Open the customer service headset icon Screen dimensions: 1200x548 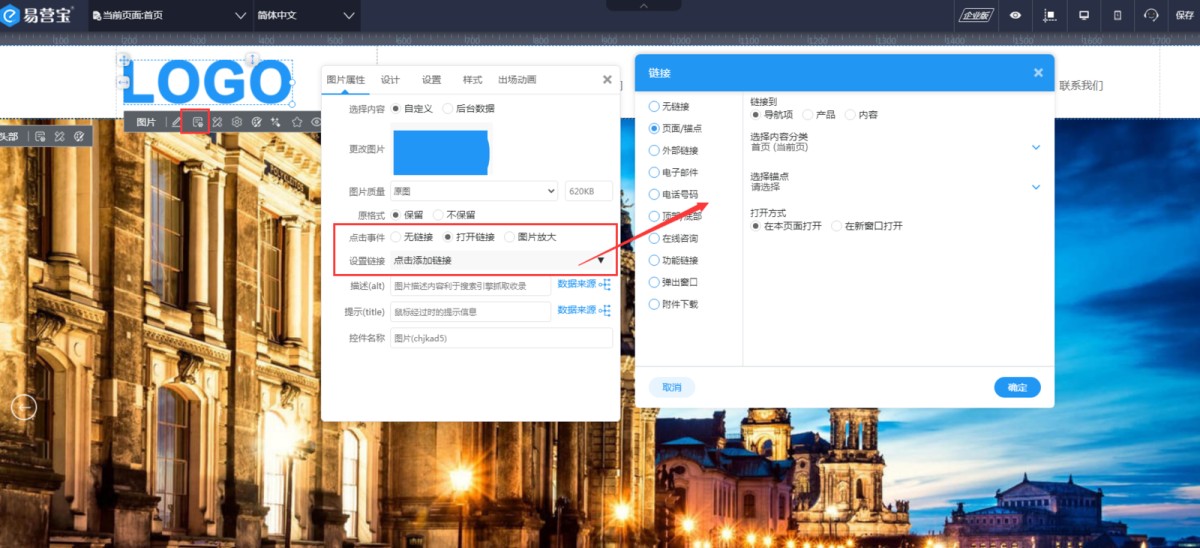point(1151,15)
